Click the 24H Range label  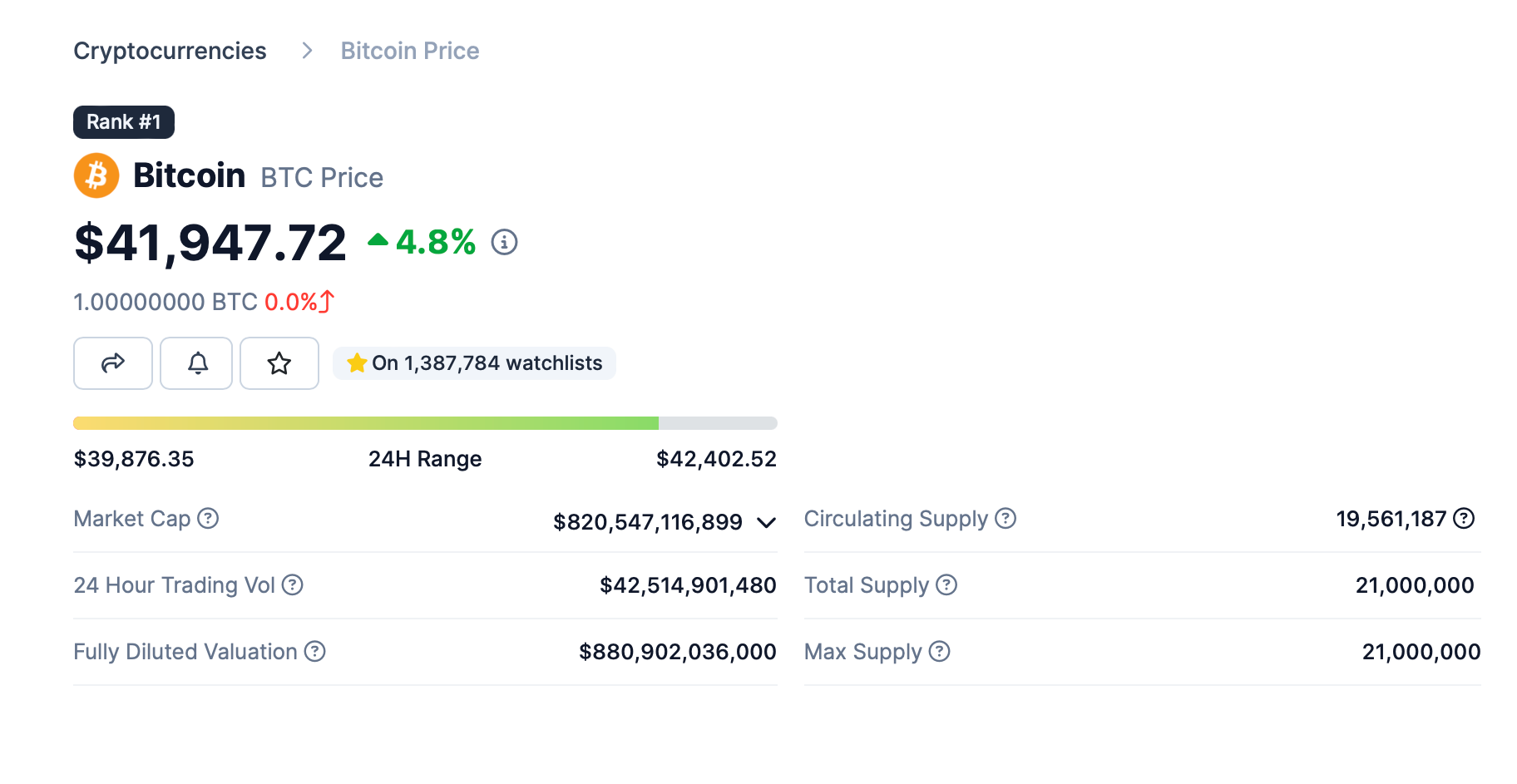tap(425, 459)
